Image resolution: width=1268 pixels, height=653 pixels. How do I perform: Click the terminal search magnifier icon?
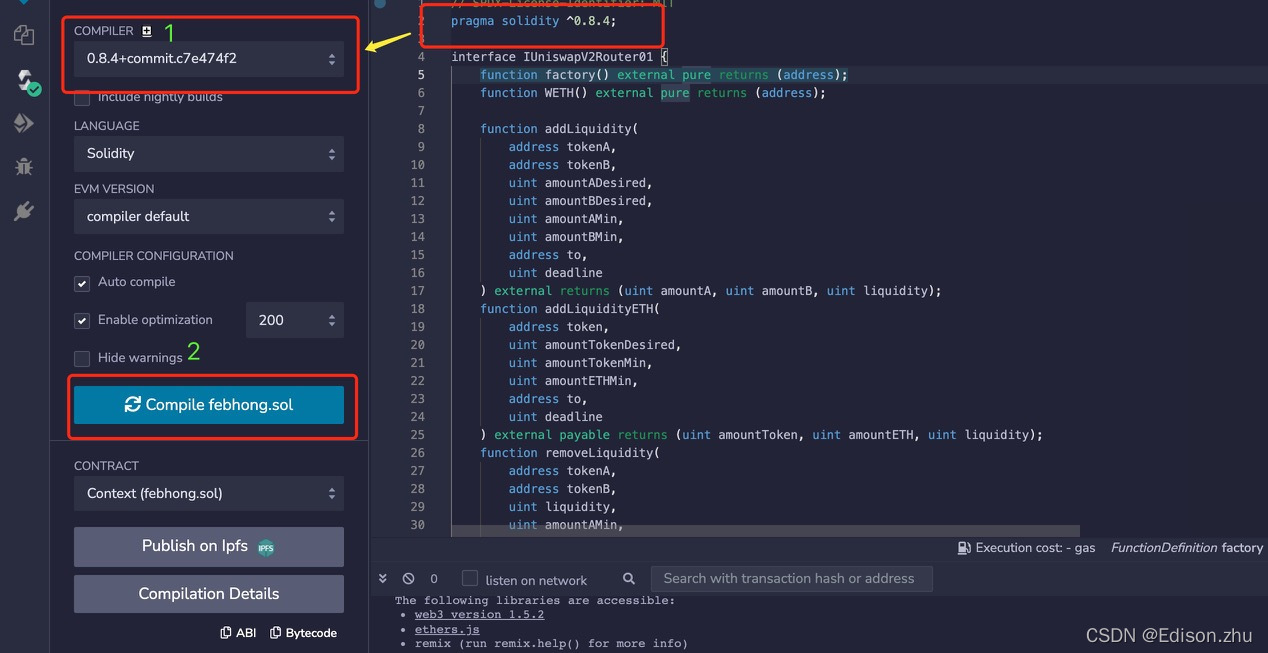click(x=629, y=578)
